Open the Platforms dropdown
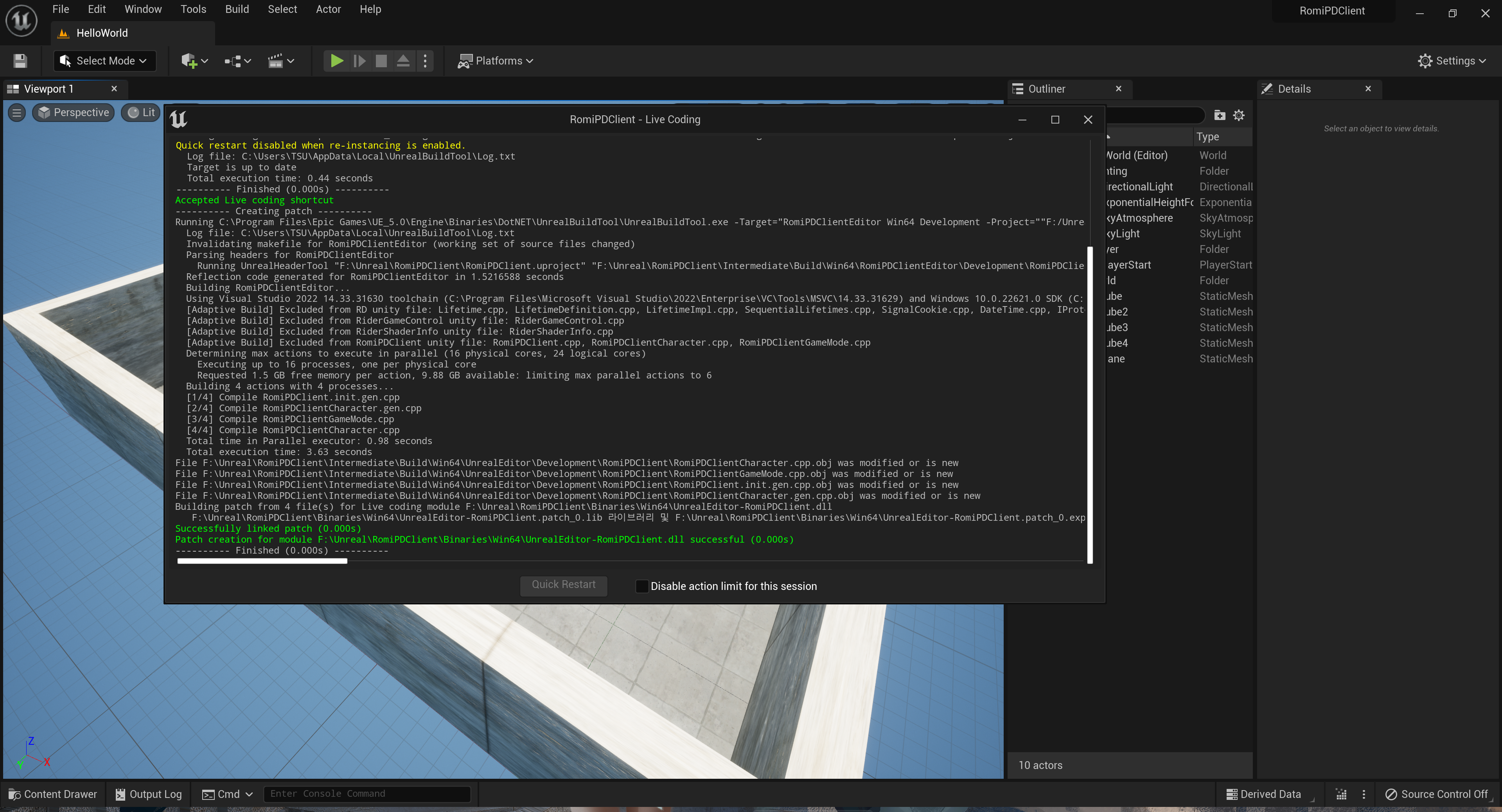 point(496,61)
